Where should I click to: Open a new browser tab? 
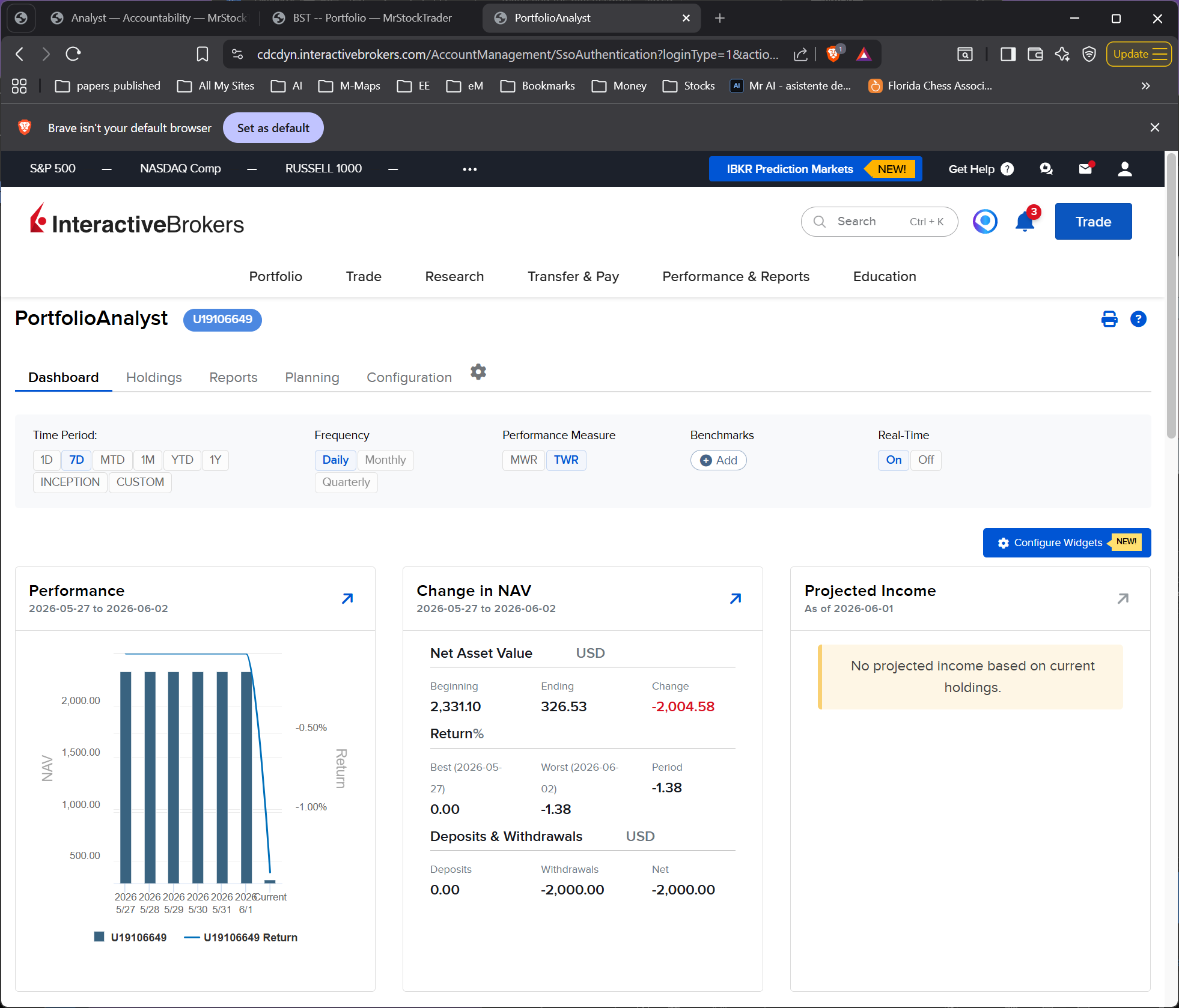[x=720, y=18]
